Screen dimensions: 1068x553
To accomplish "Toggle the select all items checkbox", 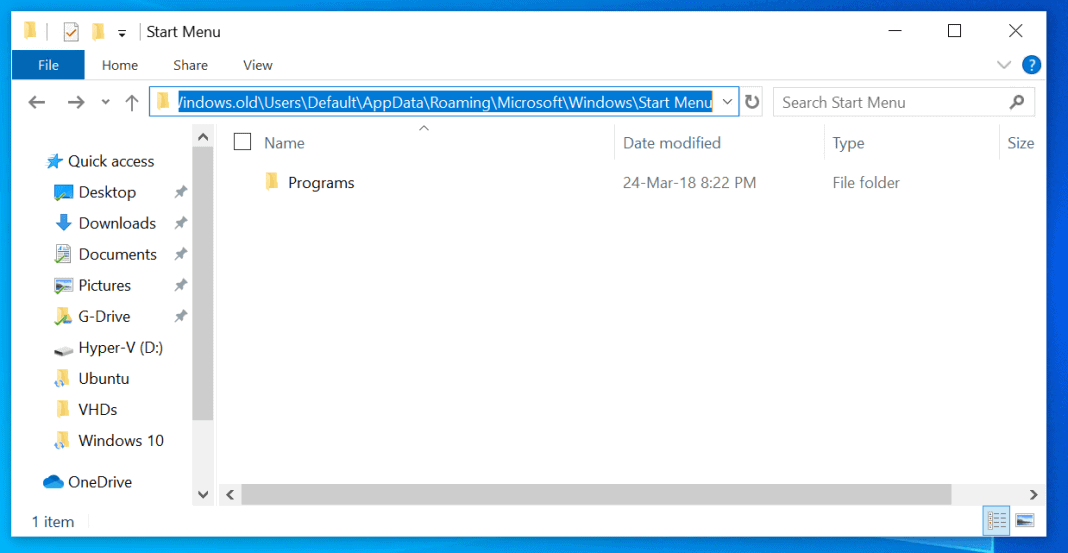I will [x=242, y=142].
